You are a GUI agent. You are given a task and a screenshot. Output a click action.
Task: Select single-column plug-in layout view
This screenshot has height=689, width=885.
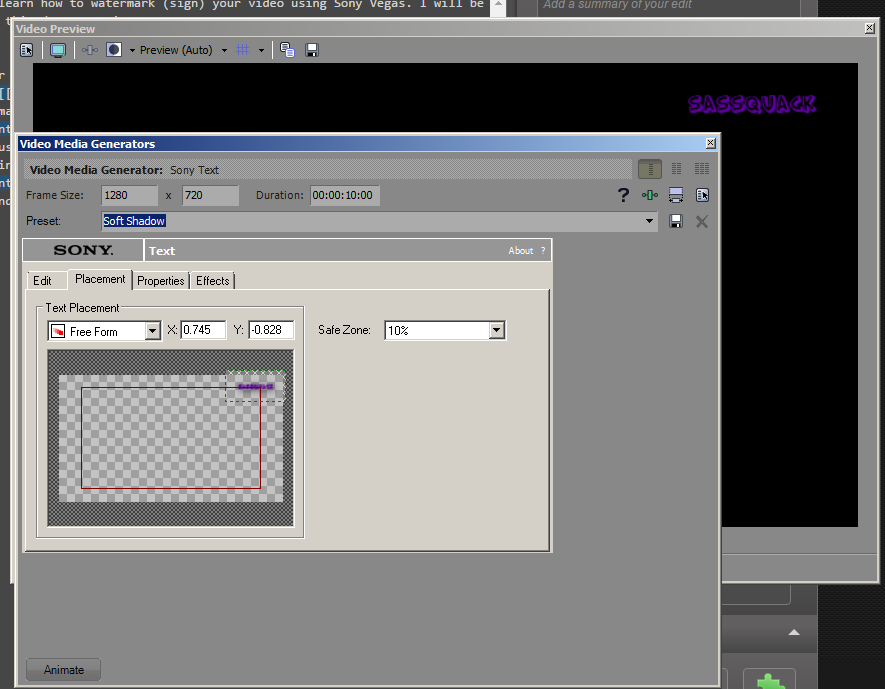click(650, 169)
